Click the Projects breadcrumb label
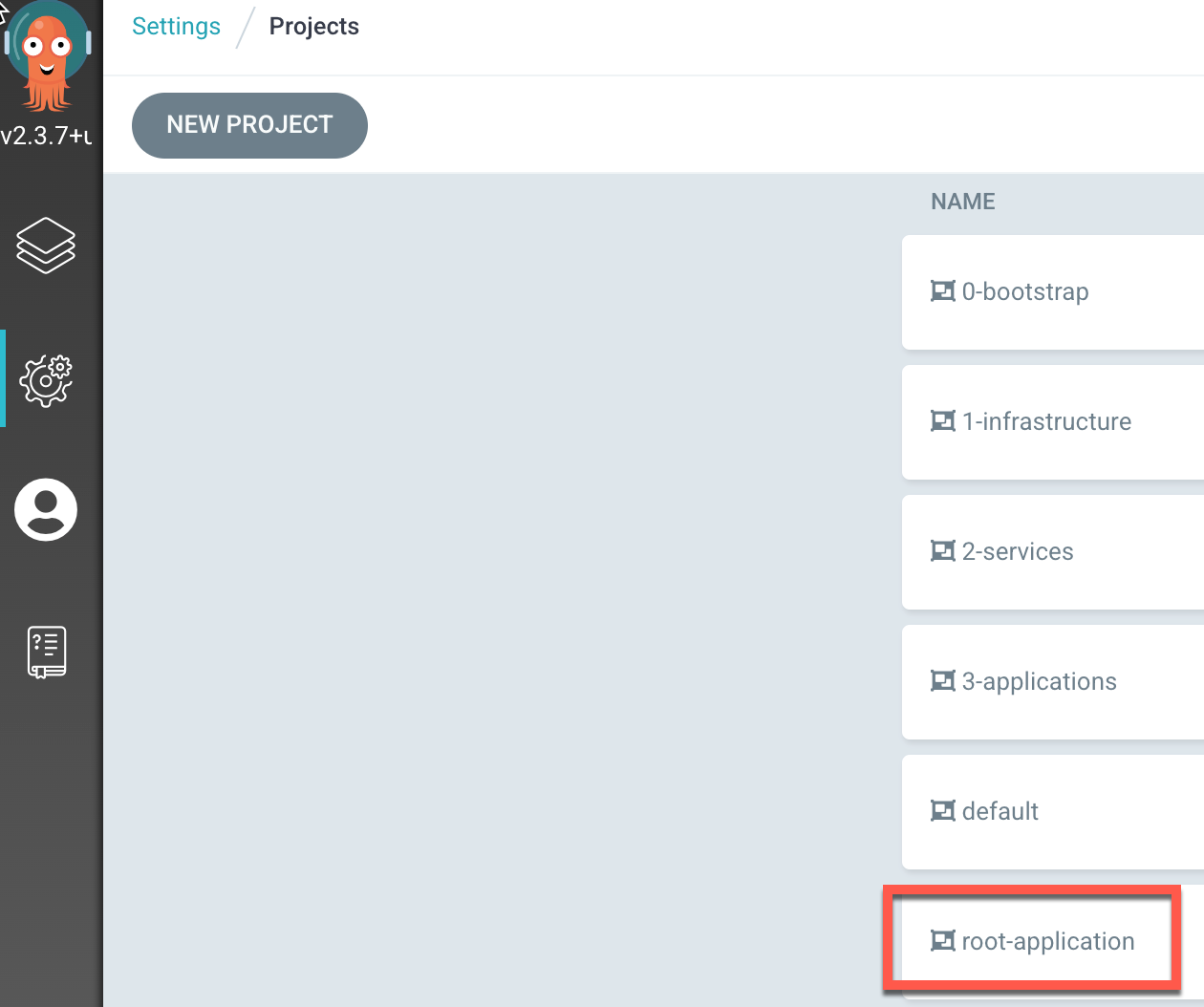Screen dimensions: 1204x1007 313,26
